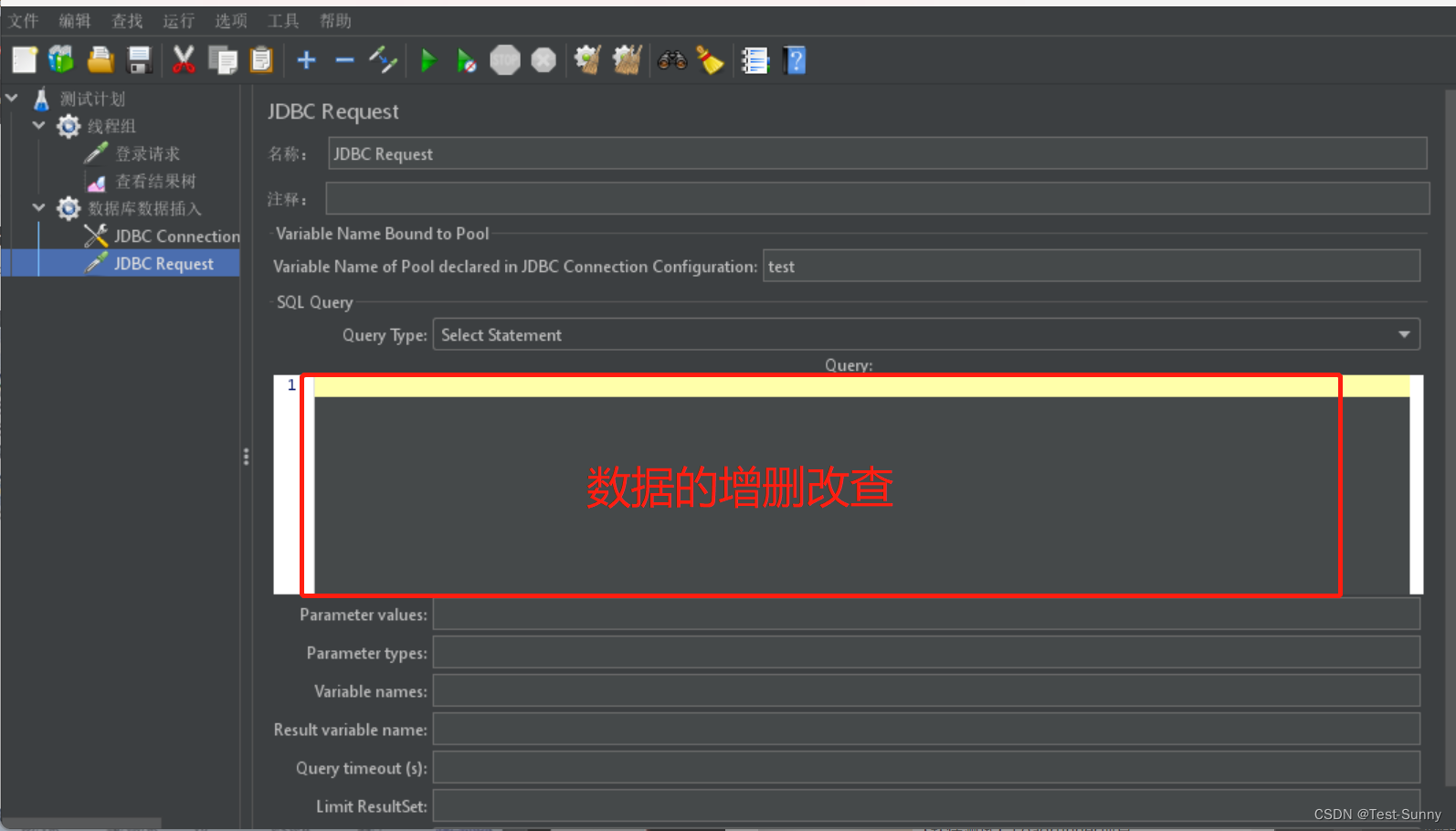Select 线程组 in the tree
The height and width of the screenshot is (831, 1456).
click(x=111, y=126)
